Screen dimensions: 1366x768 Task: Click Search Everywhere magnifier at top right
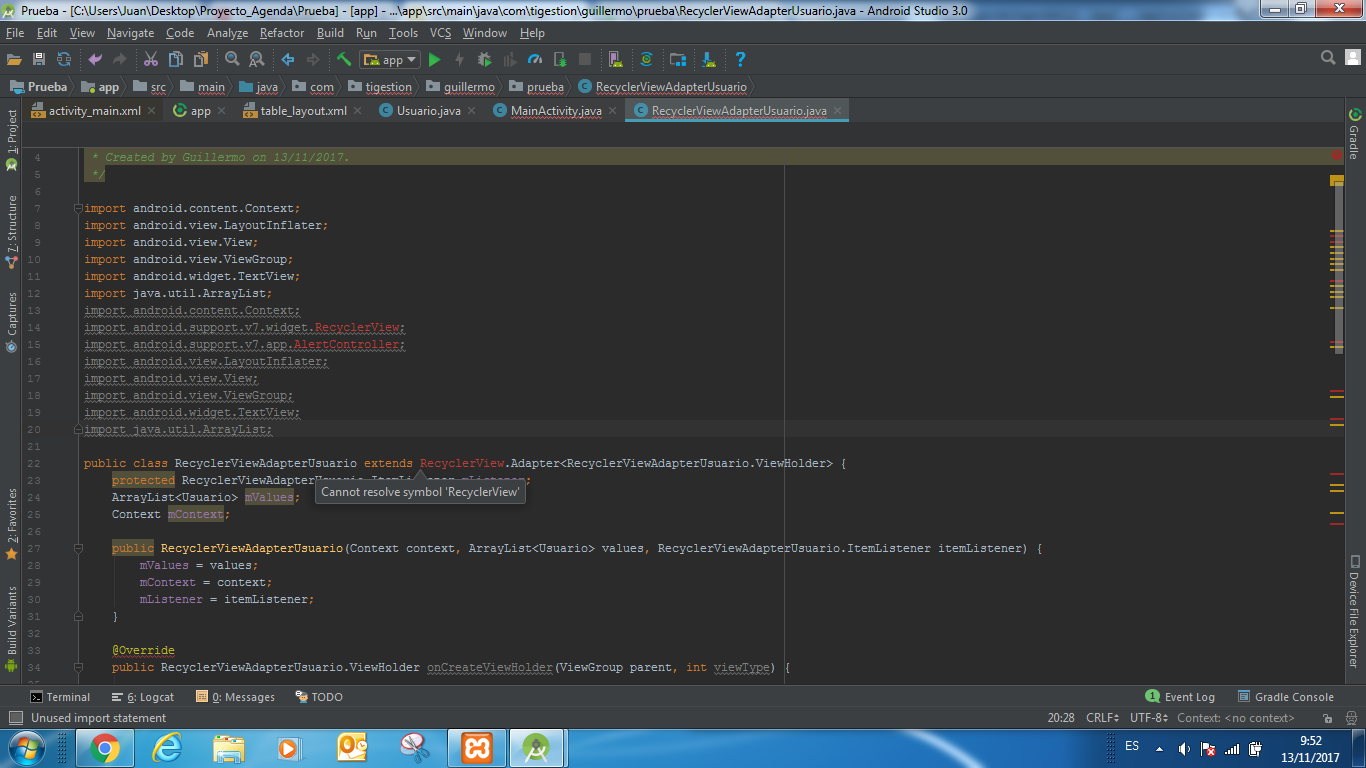[1328, 58]
